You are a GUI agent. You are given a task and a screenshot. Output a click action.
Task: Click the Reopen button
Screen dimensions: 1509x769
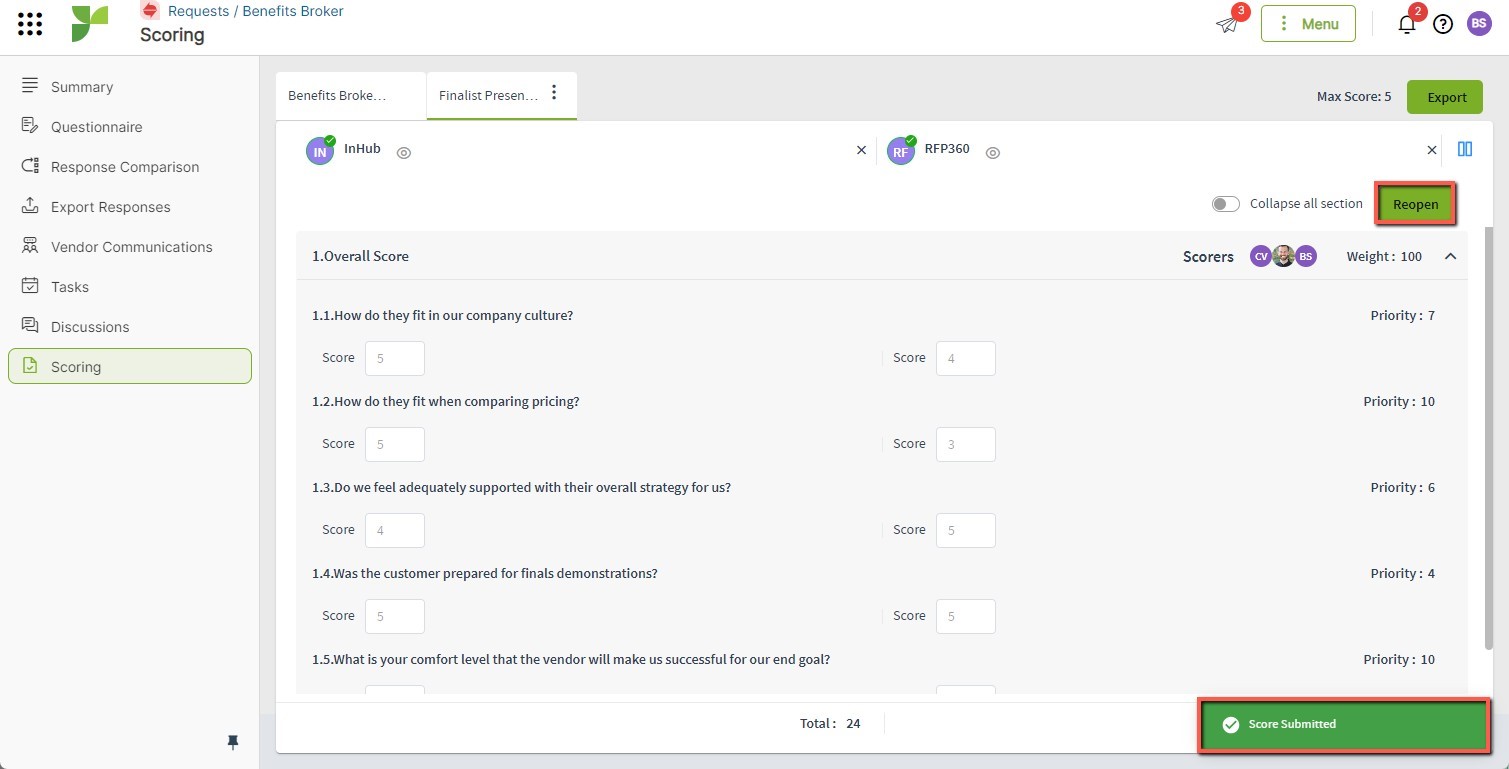point(1415,204)
